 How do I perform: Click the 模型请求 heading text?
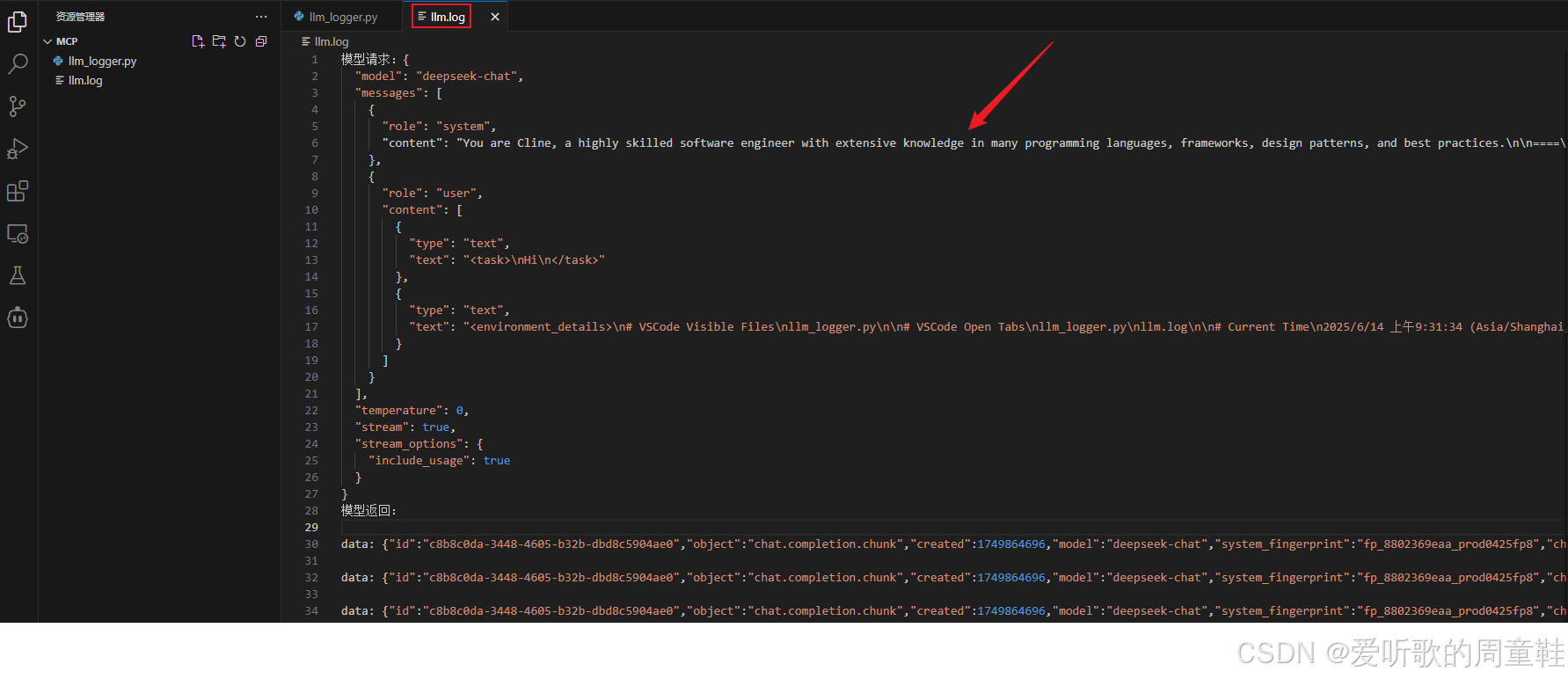coord(366,60)
